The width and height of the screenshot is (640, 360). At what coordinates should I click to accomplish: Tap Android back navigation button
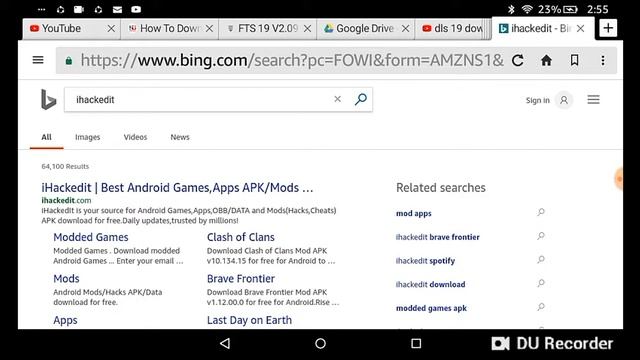tap(225, 343)
